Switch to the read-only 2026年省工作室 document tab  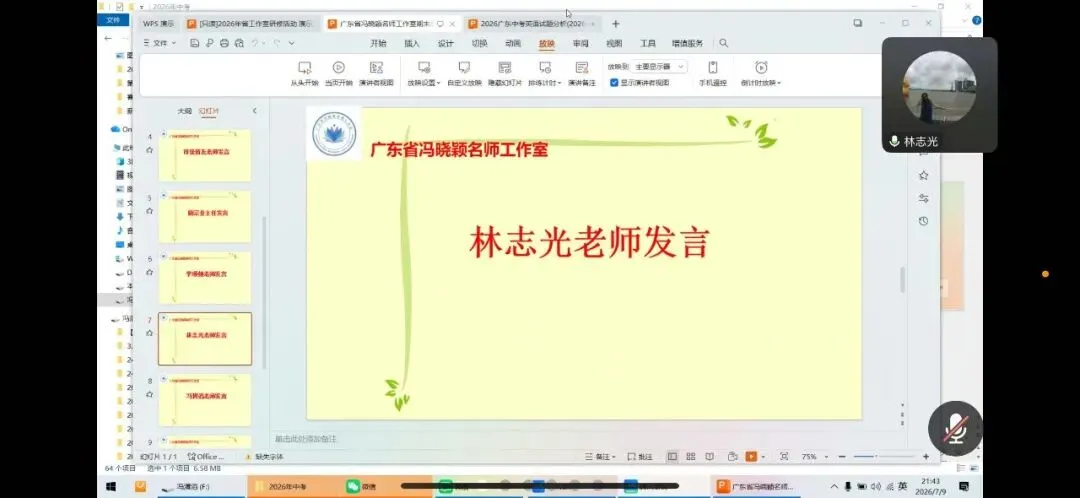coord(250,23)
